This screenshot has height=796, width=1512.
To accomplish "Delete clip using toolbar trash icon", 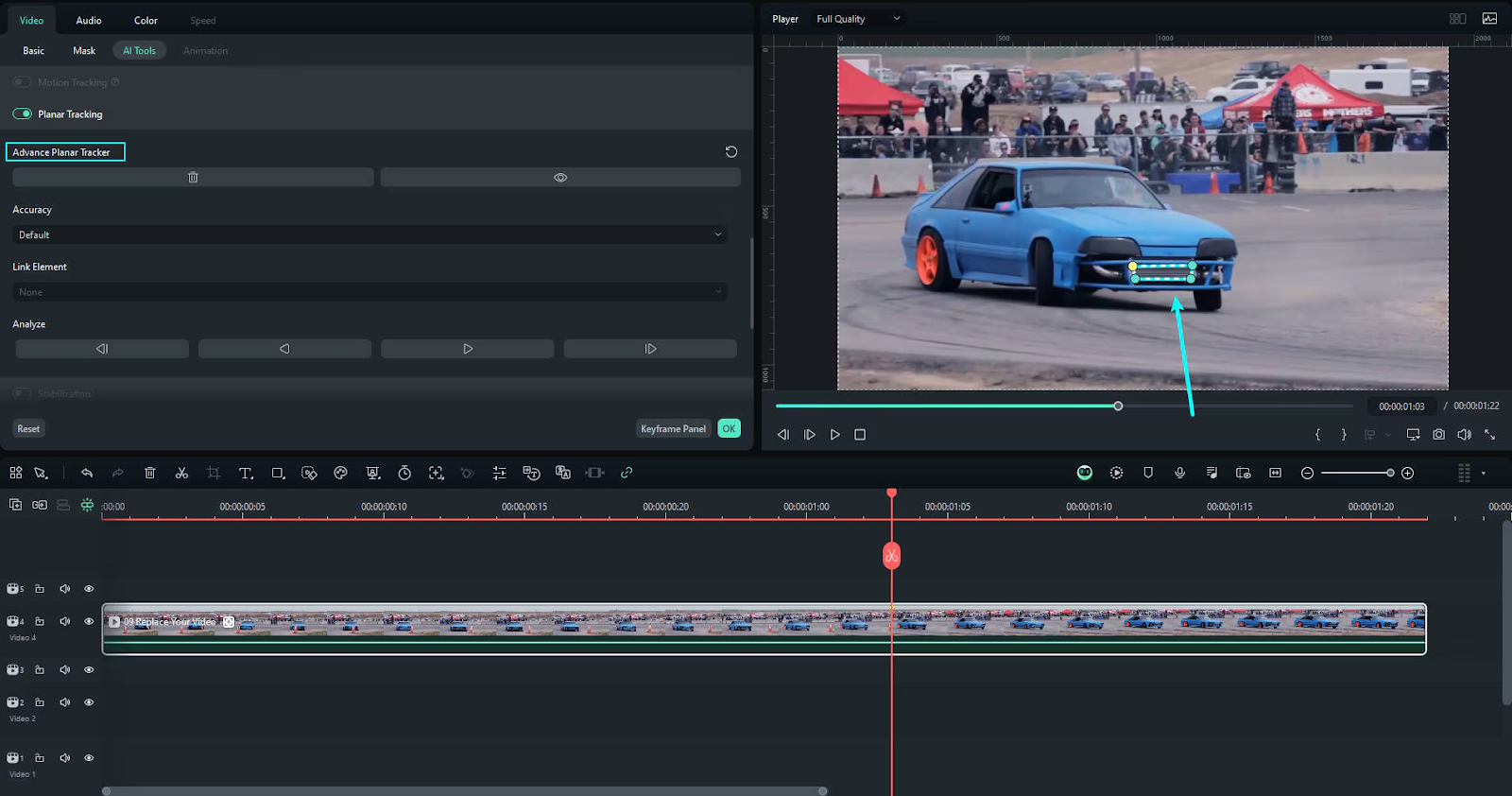I will 149,473.
